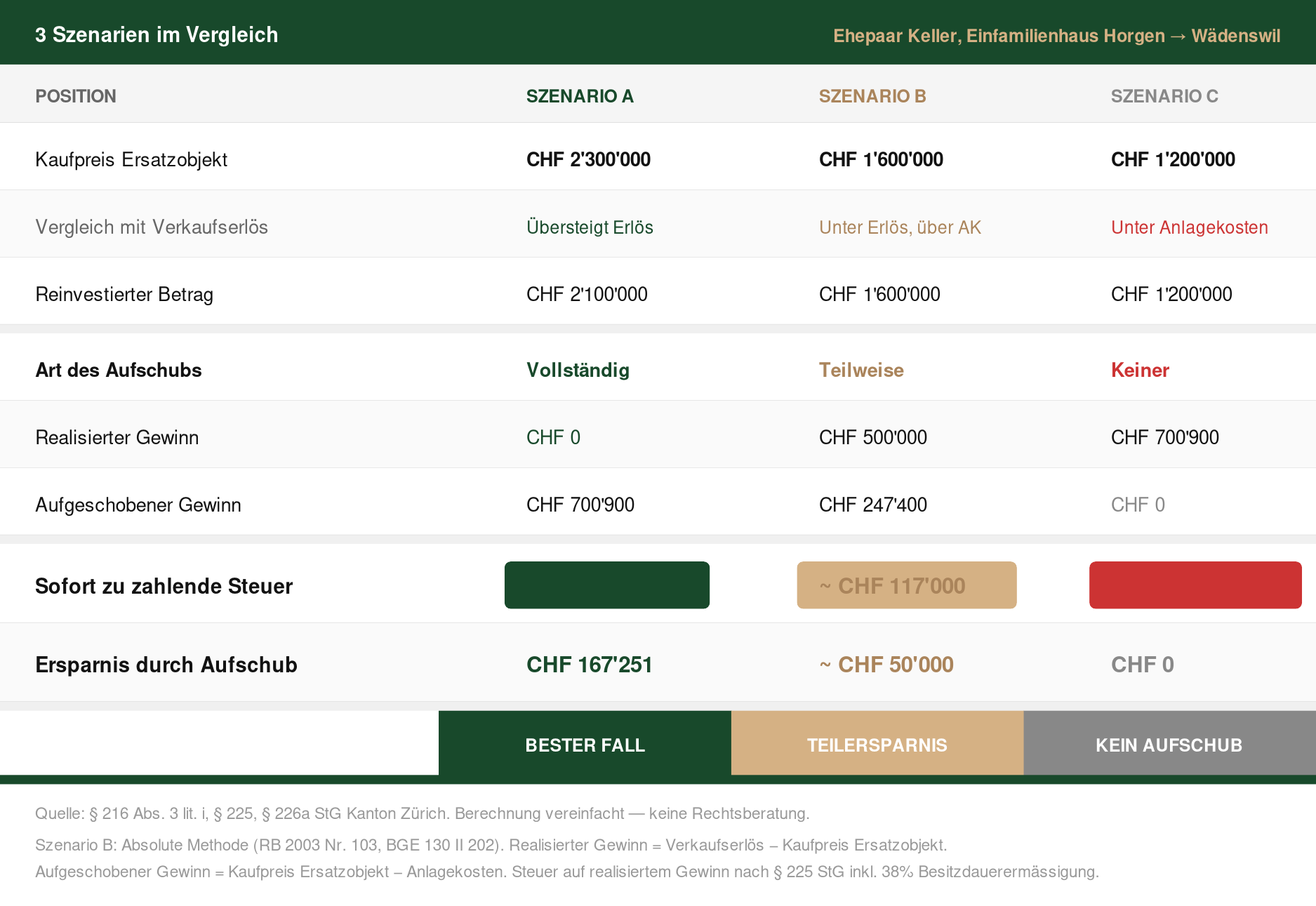The width and height of the screenshot is (1316, 906).
Task: Click the bold CHF 1'600'000 purchase price
Action: tap(881, 159)
